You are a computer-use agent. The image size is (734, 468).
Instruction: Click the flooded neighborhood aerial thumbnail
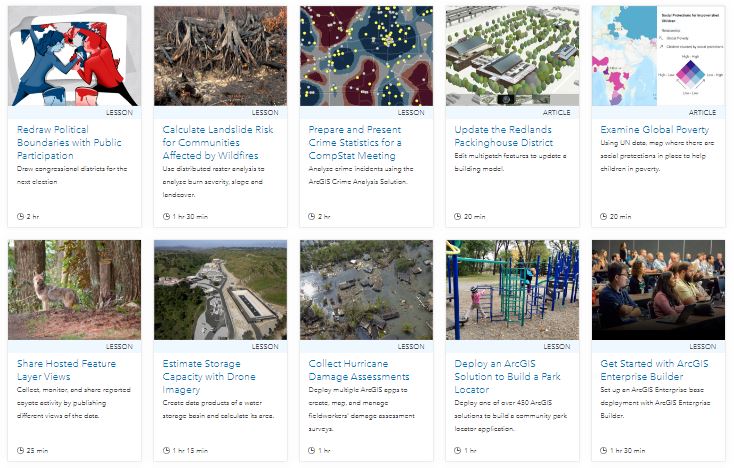[x=367, y=290]
